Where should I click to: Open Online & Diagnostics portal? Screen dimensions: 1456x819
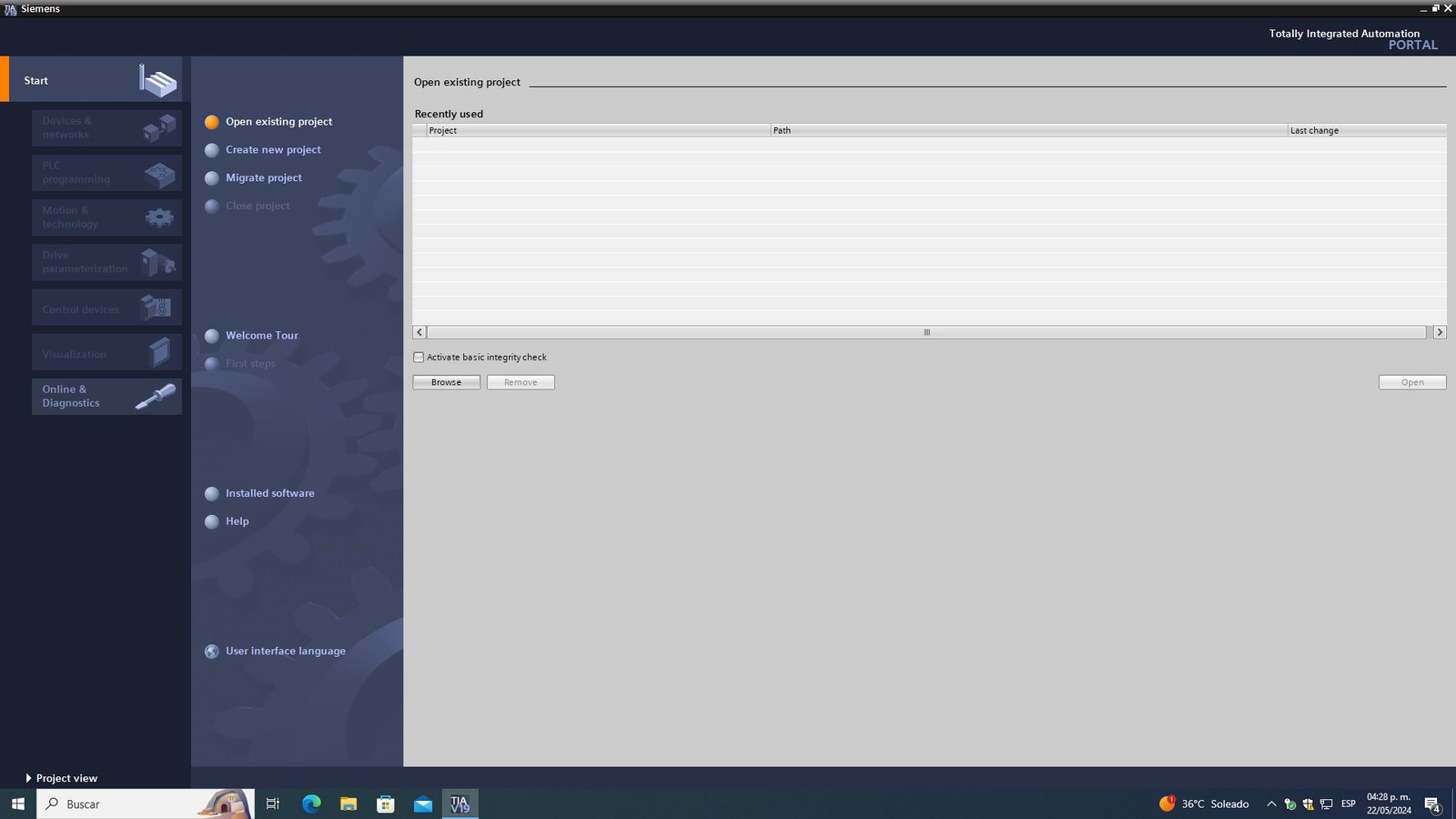click(106, 397)
